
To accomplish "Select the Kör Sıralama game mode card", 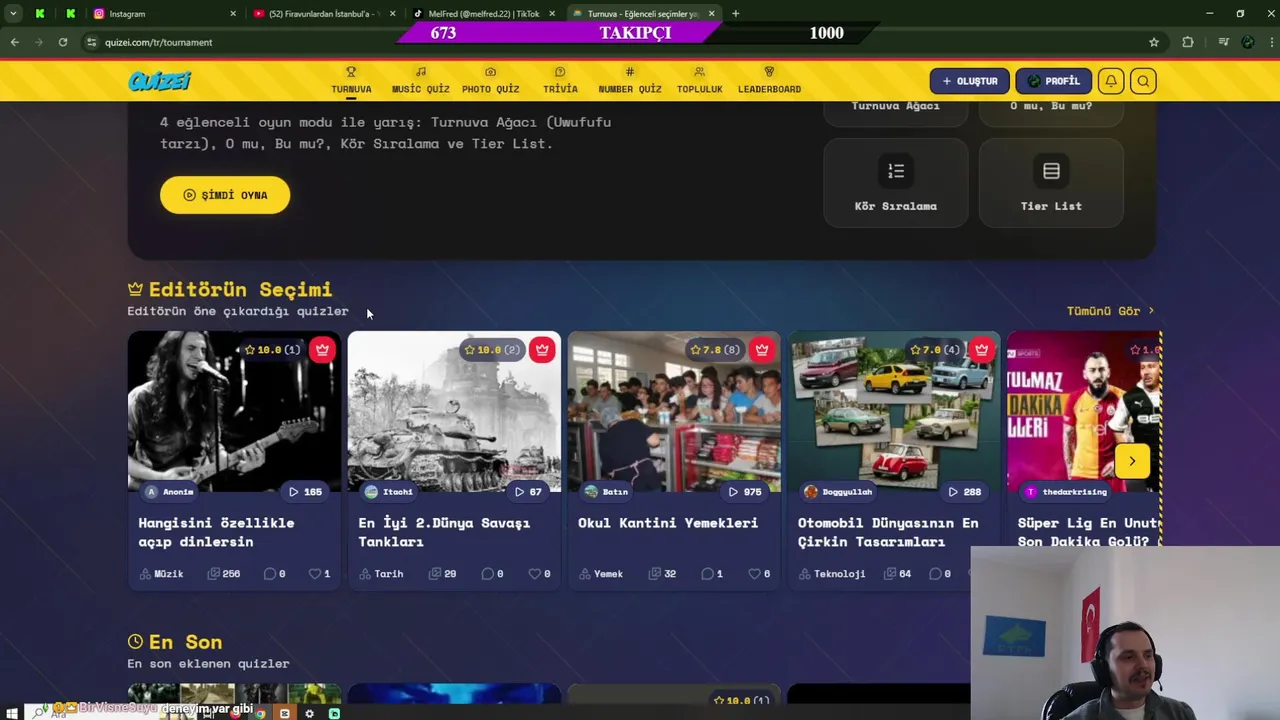I will click(x=895, y=183).
